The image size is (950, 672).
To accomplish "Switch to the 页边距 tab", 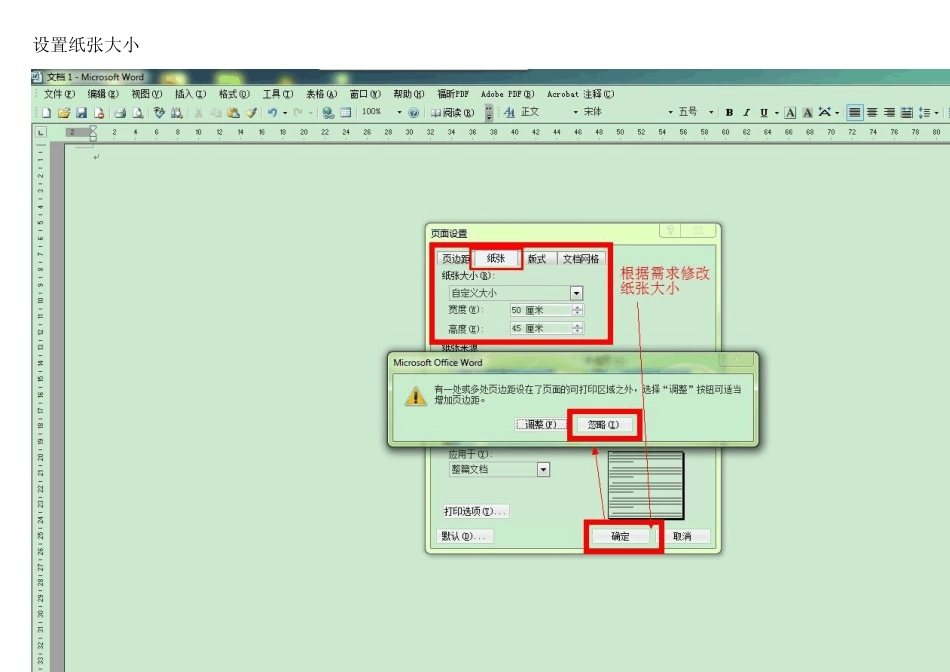I will (x=455, y=259).
